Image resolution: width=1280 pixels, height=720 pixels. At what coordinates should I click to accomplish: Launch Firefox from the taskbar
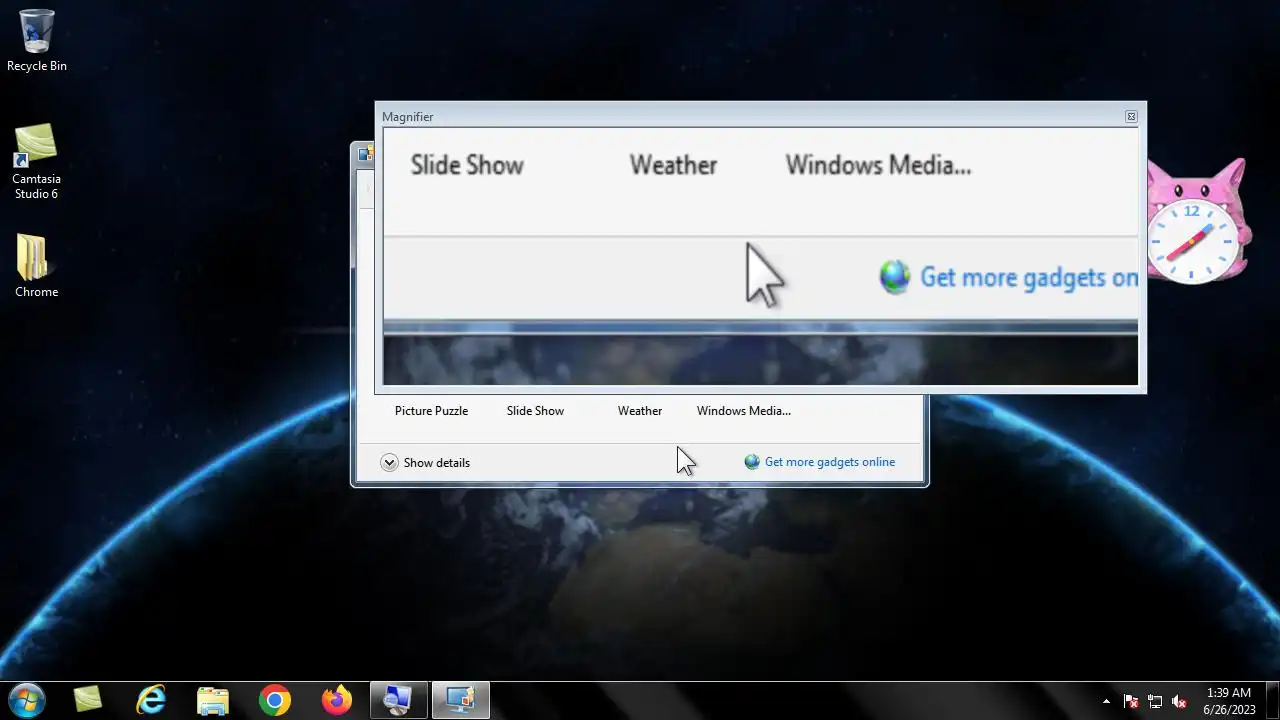pos(337,700)
